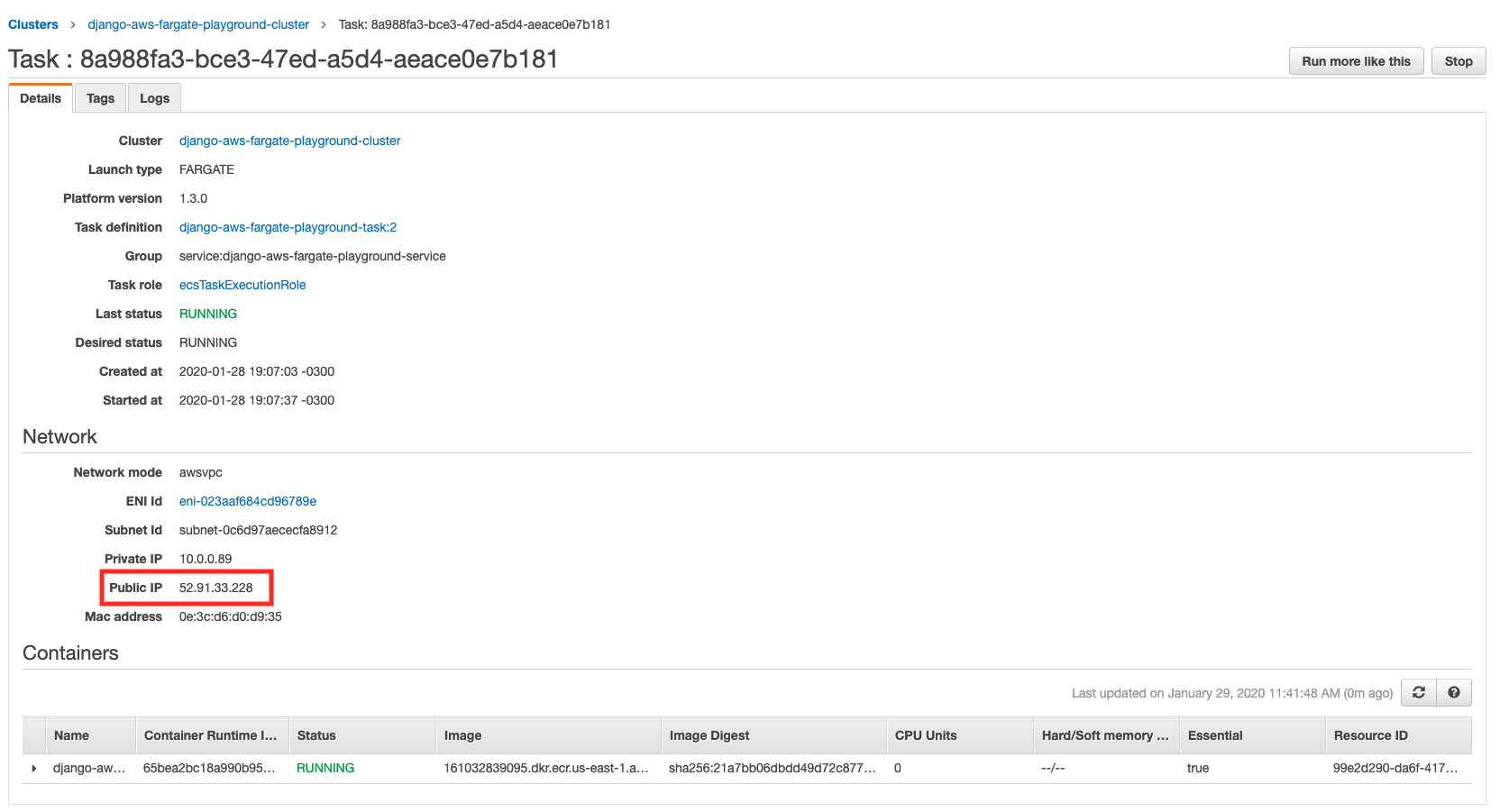
Task: Open task definition django-aws-fargate-playground-task:2
Action: [288, 227]
